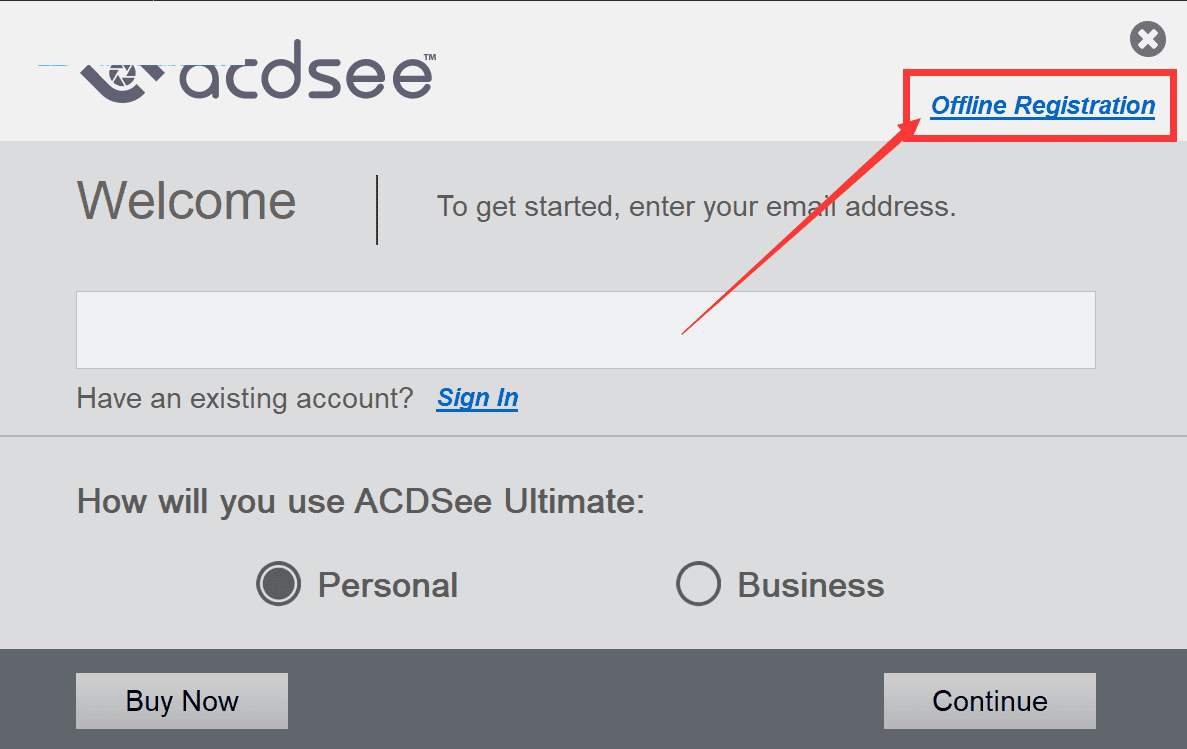Click the 'How will you use ACDSee Ultimate' heading
1187x749 pixels.
pyautogui.click(x=360, y=500)
